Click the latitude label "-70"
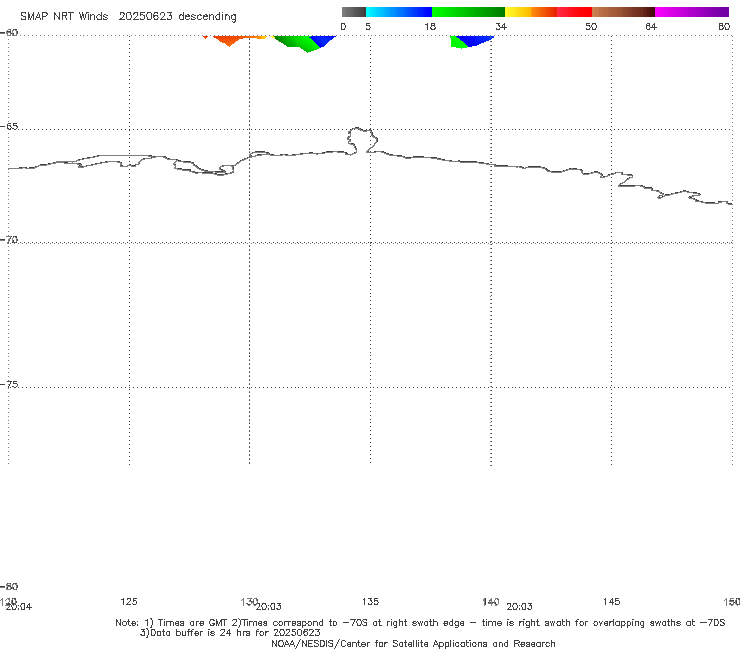This screenshot has height=650, width=740. click(x=9, y=240)
